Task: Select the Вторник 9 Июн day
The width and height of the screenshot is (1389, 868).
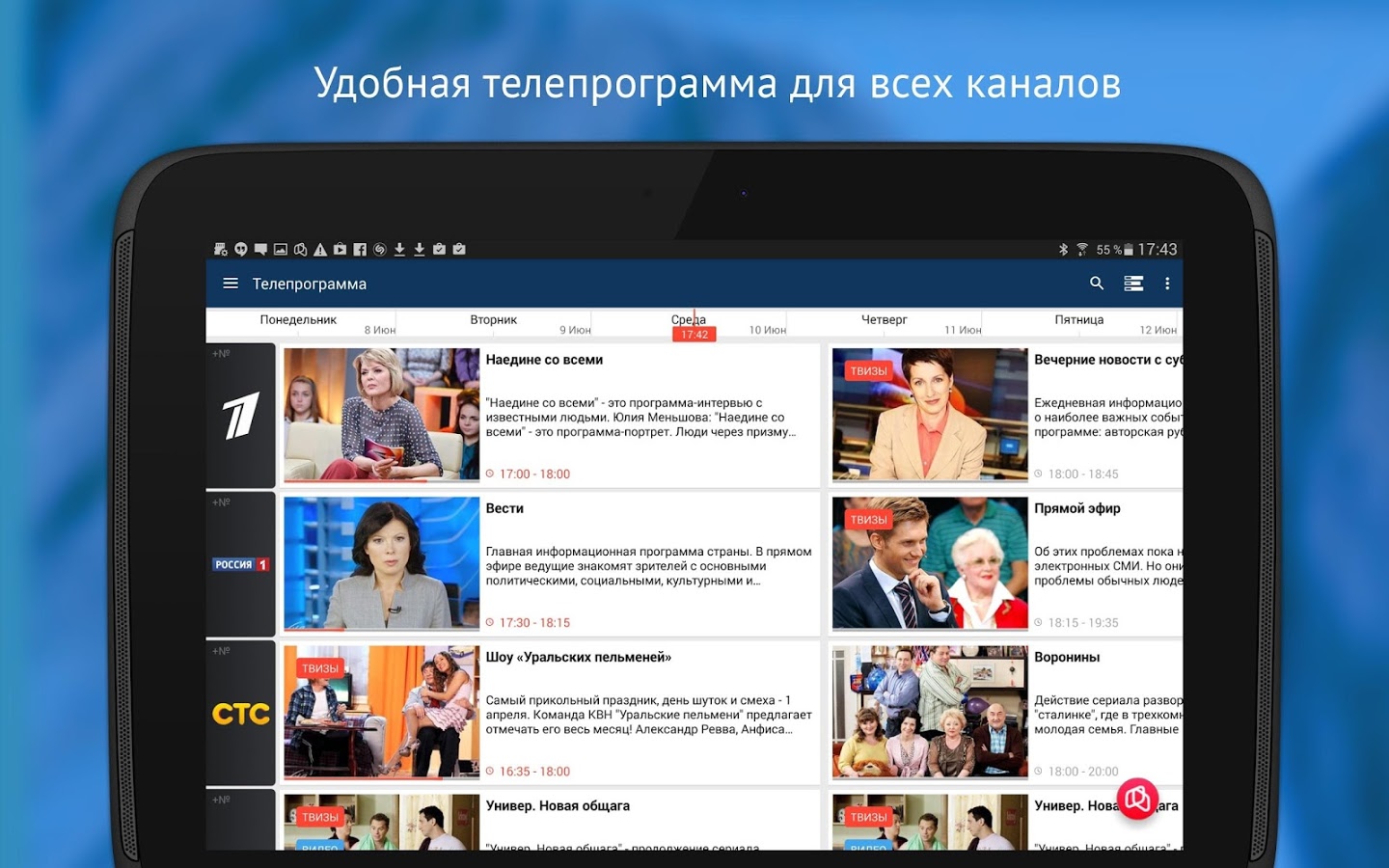Action: tap(495, 323)
